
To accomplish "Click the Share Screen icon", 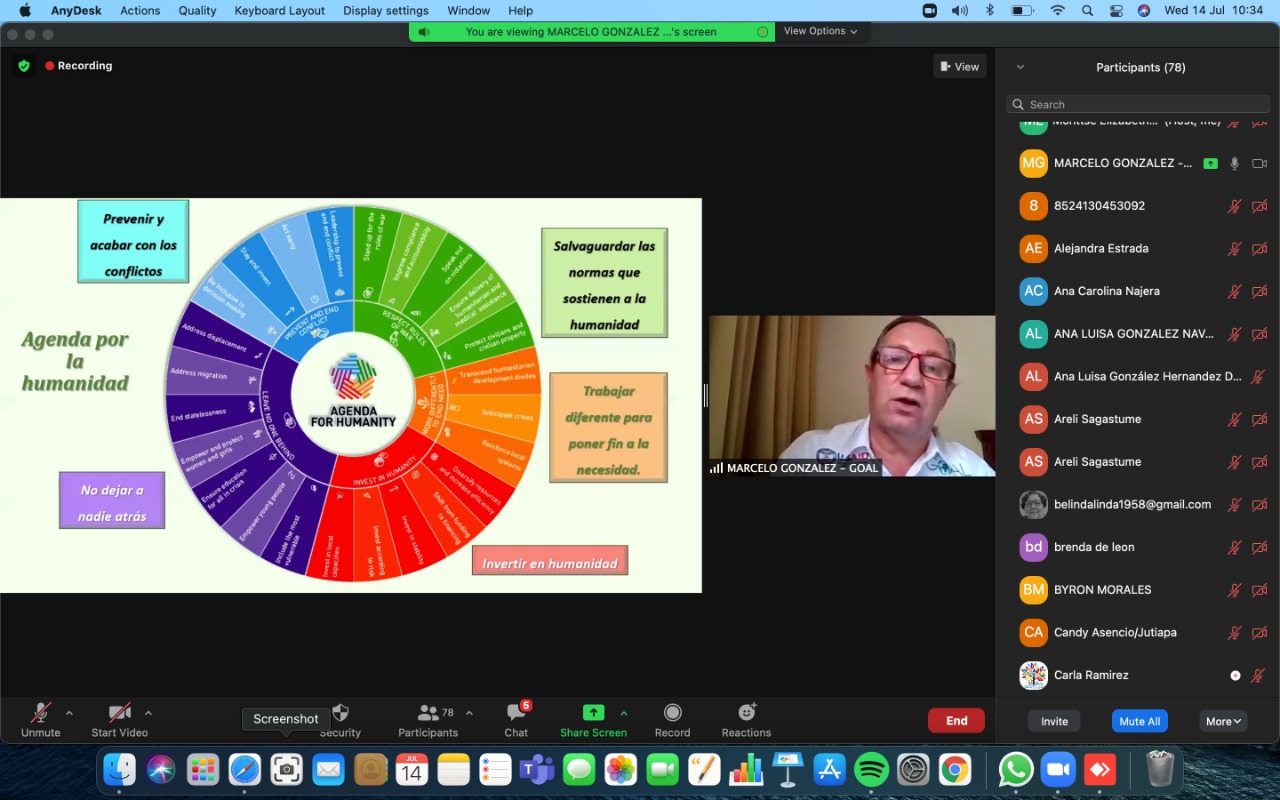I will 593,713.
